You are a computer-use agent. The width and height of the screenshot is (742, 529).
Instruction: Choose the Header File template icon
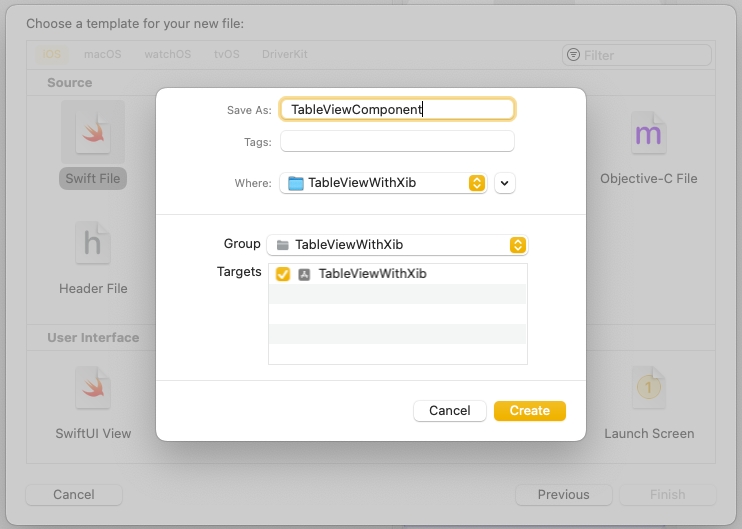coord(93,243)
